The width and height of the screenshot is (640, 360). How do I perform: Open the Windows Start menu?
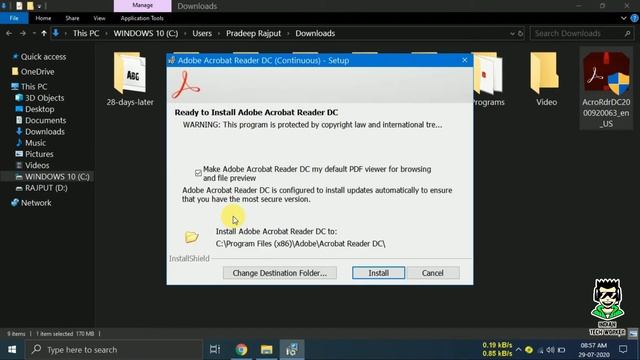point(12,349)
